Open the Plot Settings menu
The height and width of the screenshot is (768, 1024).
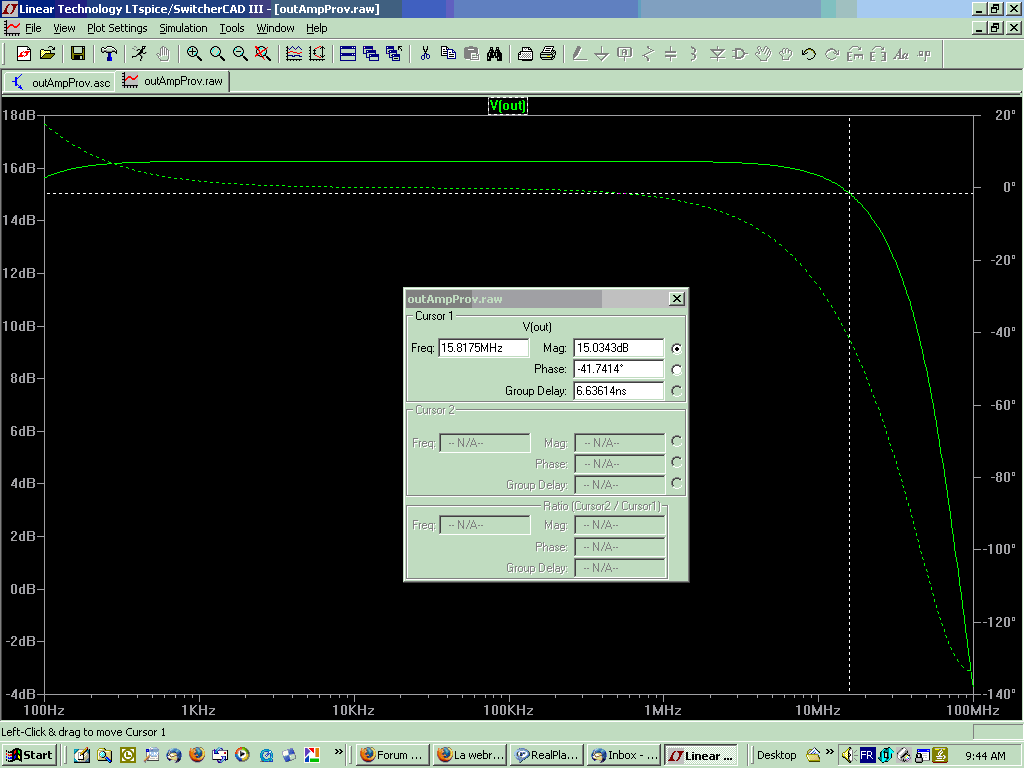[x=117, y=28]
